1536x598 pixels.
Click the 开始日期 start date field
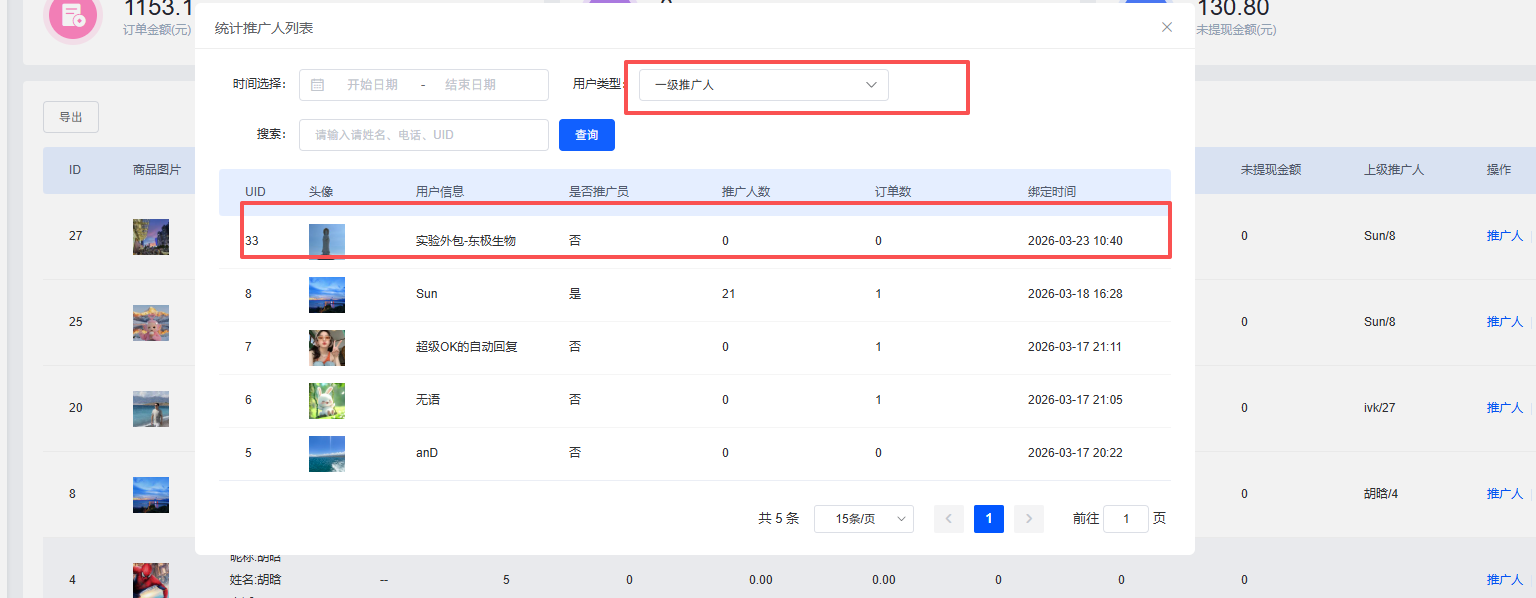tap(372, 85)
